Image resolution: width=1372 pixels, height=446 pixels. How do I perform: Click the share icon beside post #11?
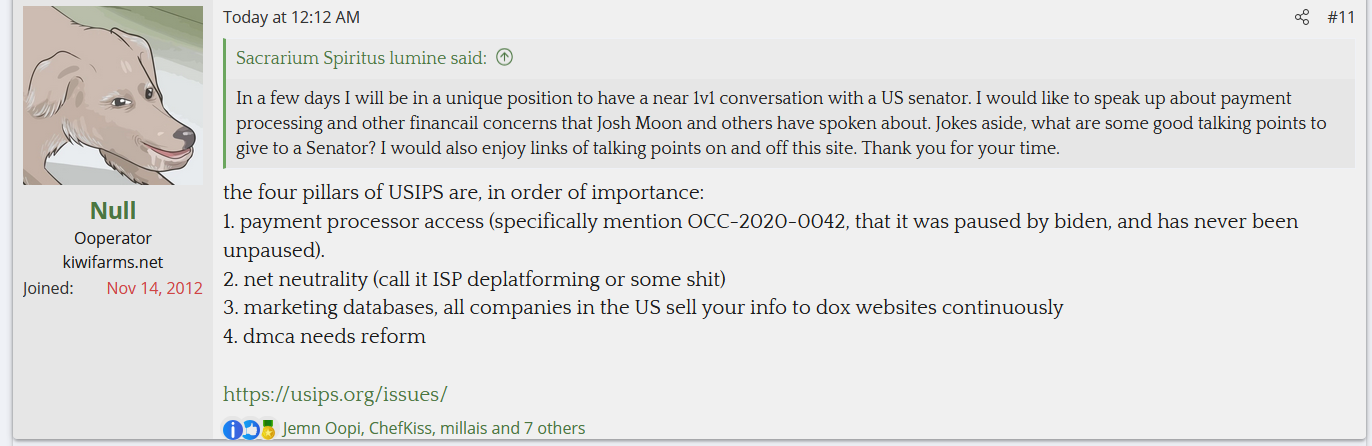pos(1301,18)
